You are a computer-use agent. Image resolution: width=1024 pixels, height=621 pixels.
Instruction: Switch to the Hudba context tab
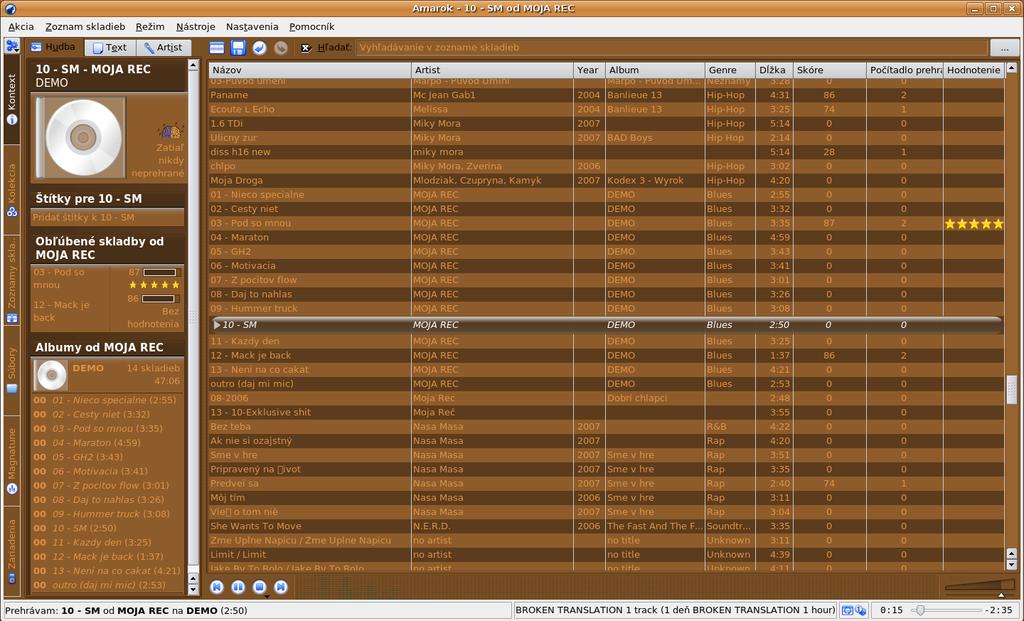(x=54, y=47)
